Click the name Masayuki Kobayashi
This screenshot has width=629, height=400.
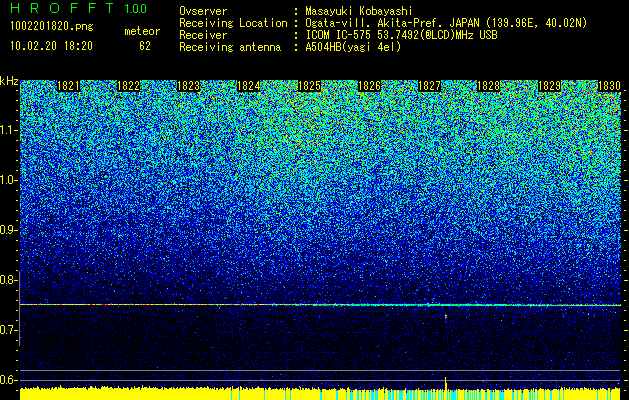(x=359, y=11)
